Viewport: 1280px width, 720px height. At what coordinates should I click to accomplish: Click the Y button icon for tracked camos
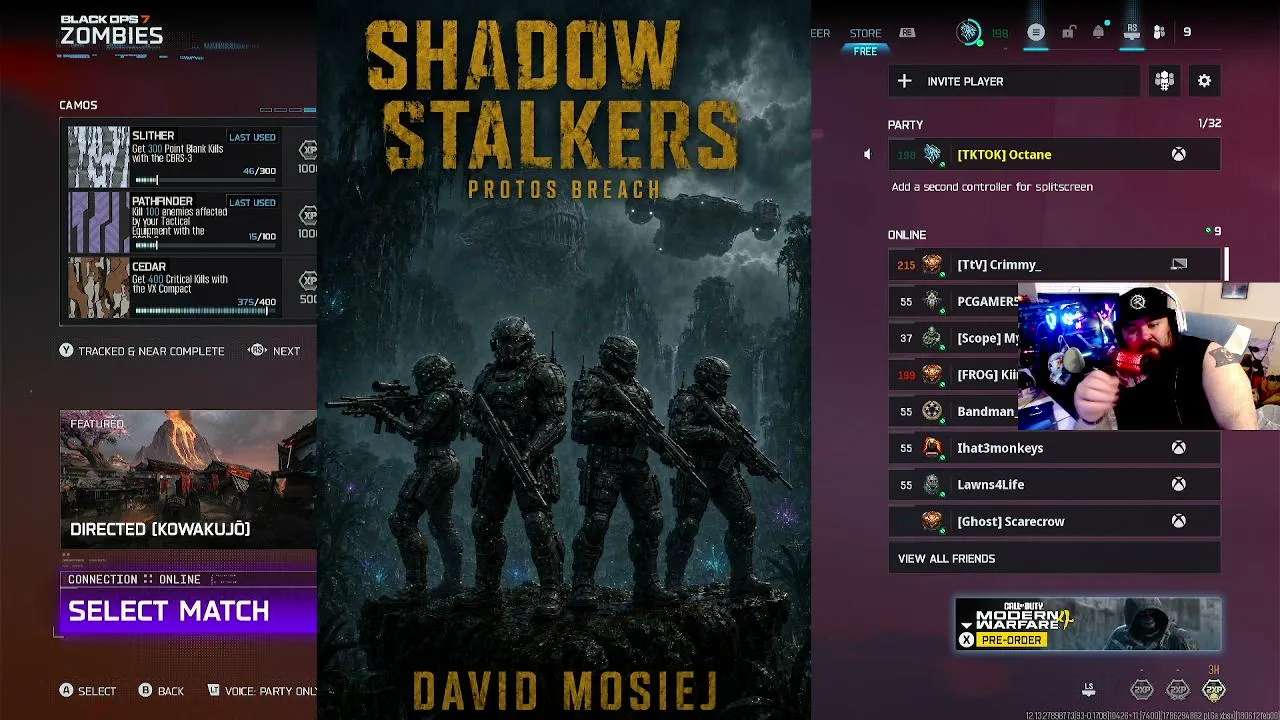click(66, 351)
